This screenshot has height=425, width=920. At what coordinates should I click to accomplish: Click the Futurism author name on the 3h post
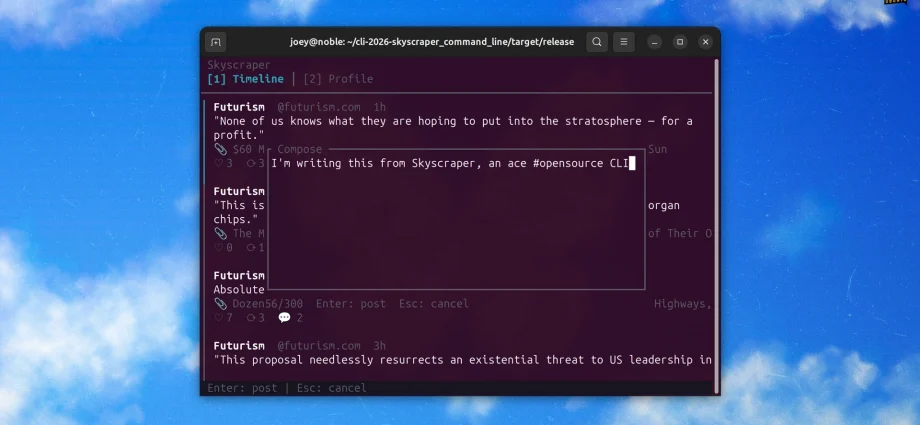click(239, 345)
